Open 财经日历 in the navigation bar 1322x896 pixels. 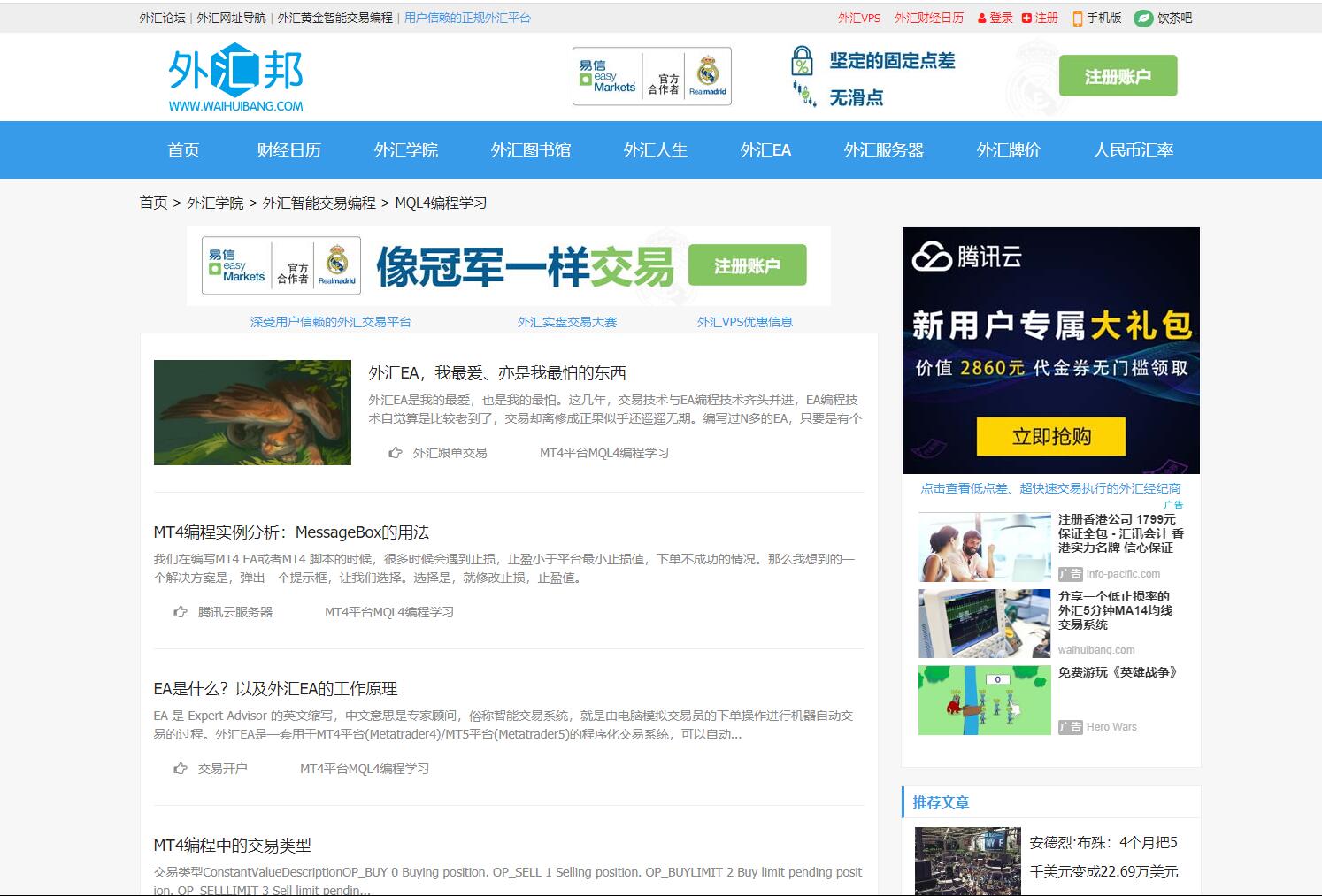pyautogui.click(x=288, y=150)
